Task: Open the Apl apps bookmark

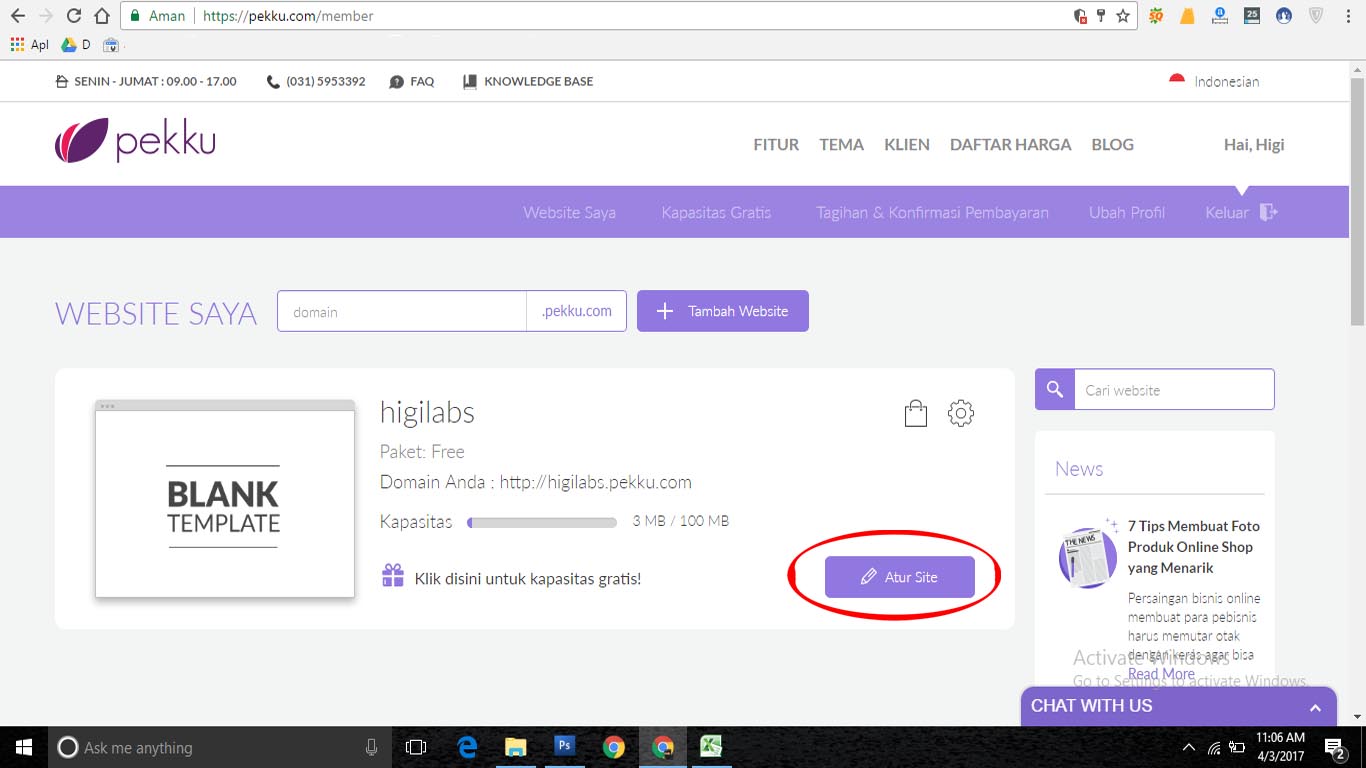Action: coord(30,45)
